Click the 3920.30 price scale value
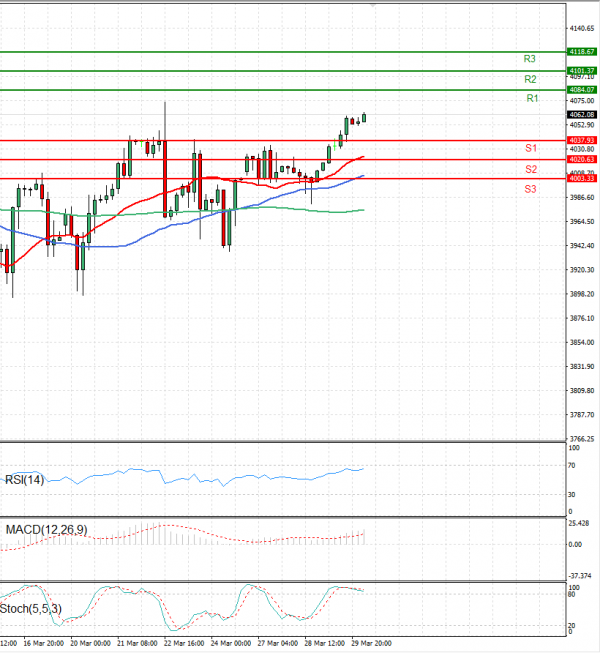The height and width of the screenshot is (653, 600). click(582, 270)
